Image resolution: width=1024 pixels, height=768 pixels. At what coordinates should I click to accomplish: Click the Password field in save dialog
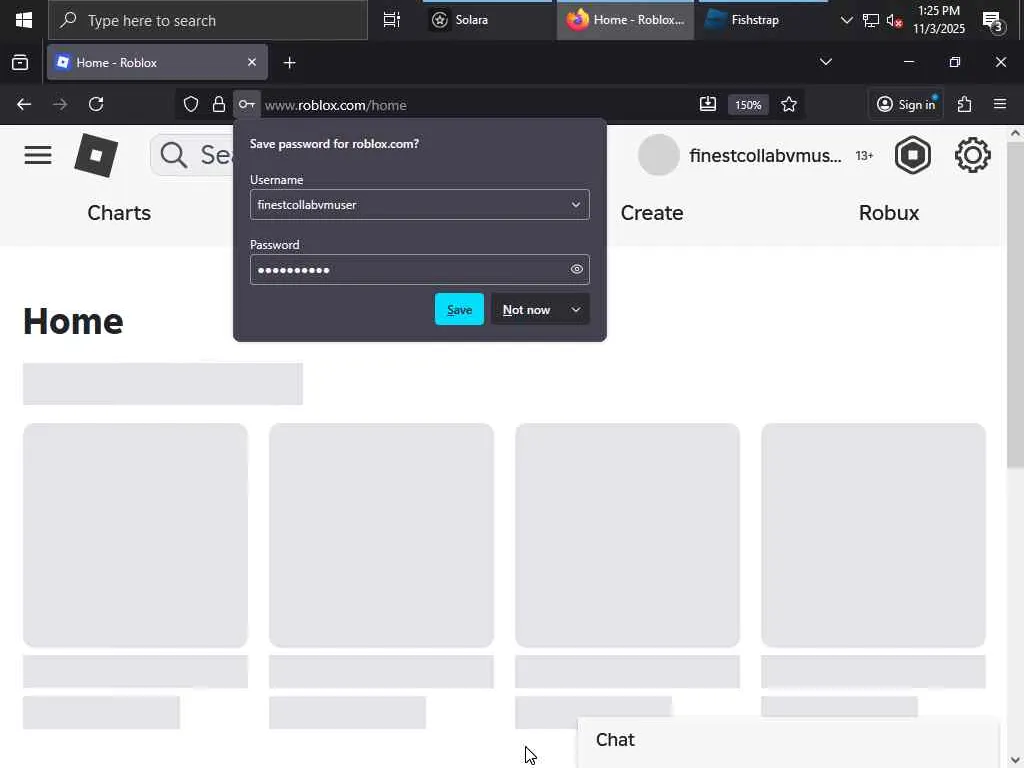point(419,270)
